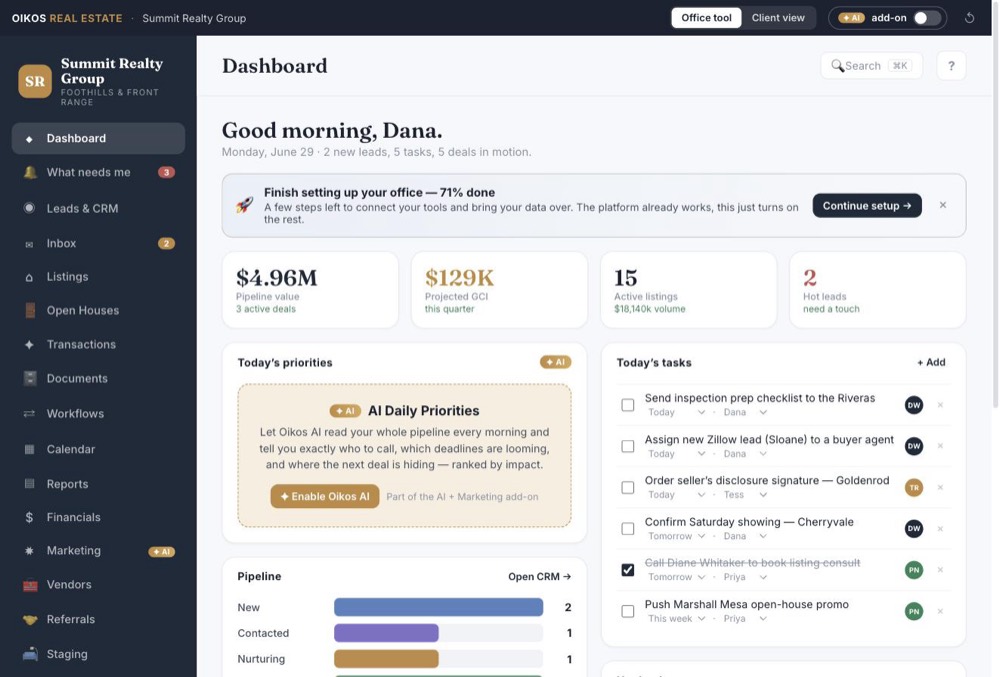Screen dimensions: 1000x677
Task: Click the Reports icon in sidebar
Action: coord(29,484)
